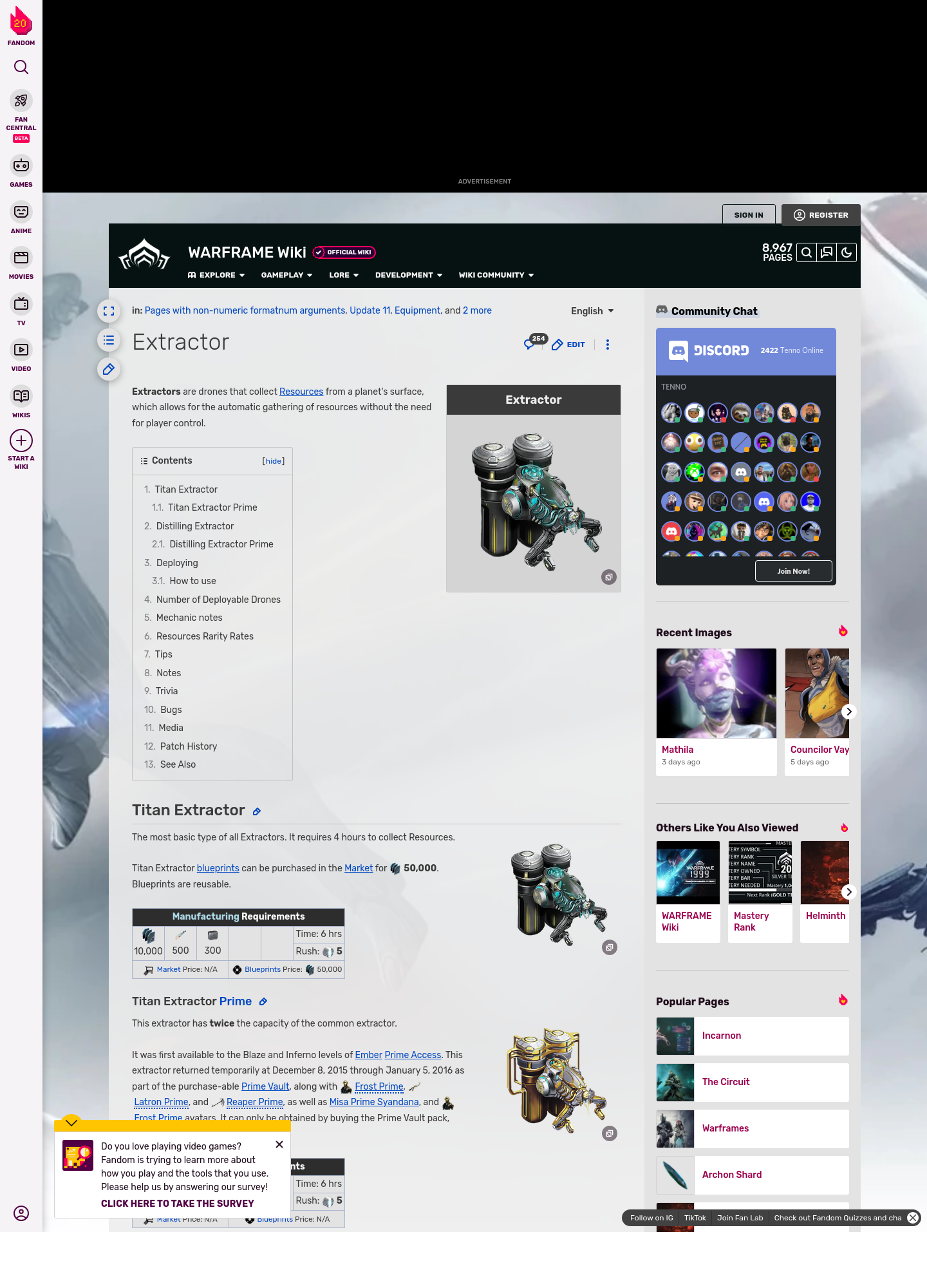Open the English language dropdown
The width and height of the screenshot is (927, 1288).
point(592,311)
